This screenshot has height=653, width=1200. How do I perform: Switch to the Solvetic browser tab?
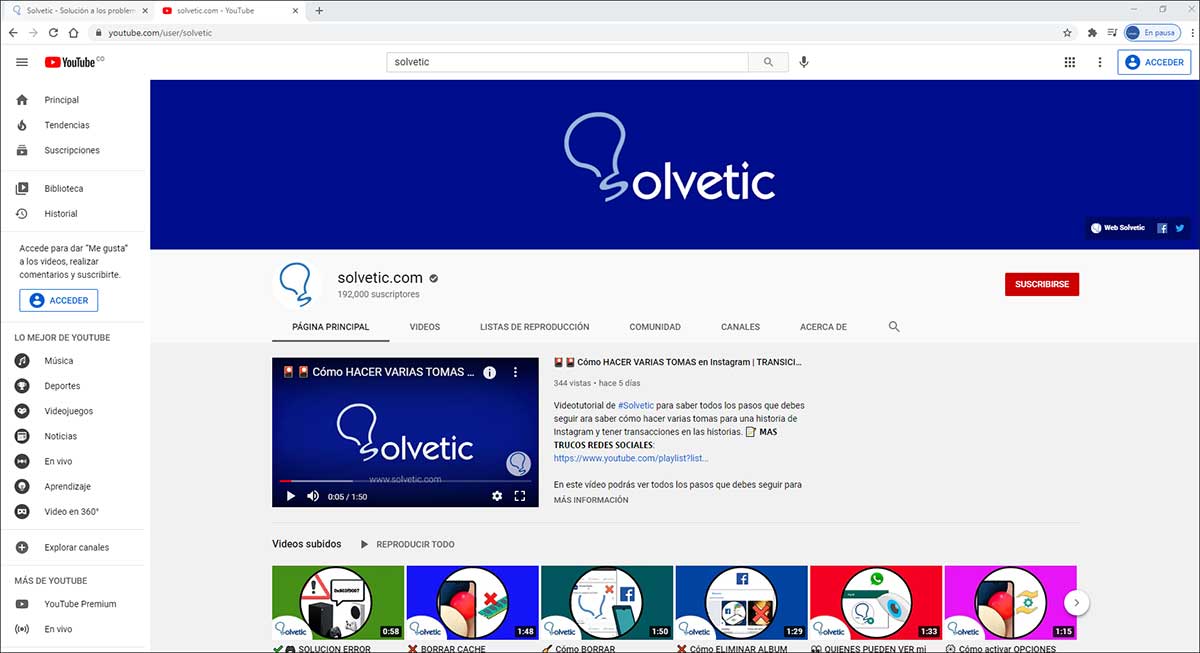(78, 11)
